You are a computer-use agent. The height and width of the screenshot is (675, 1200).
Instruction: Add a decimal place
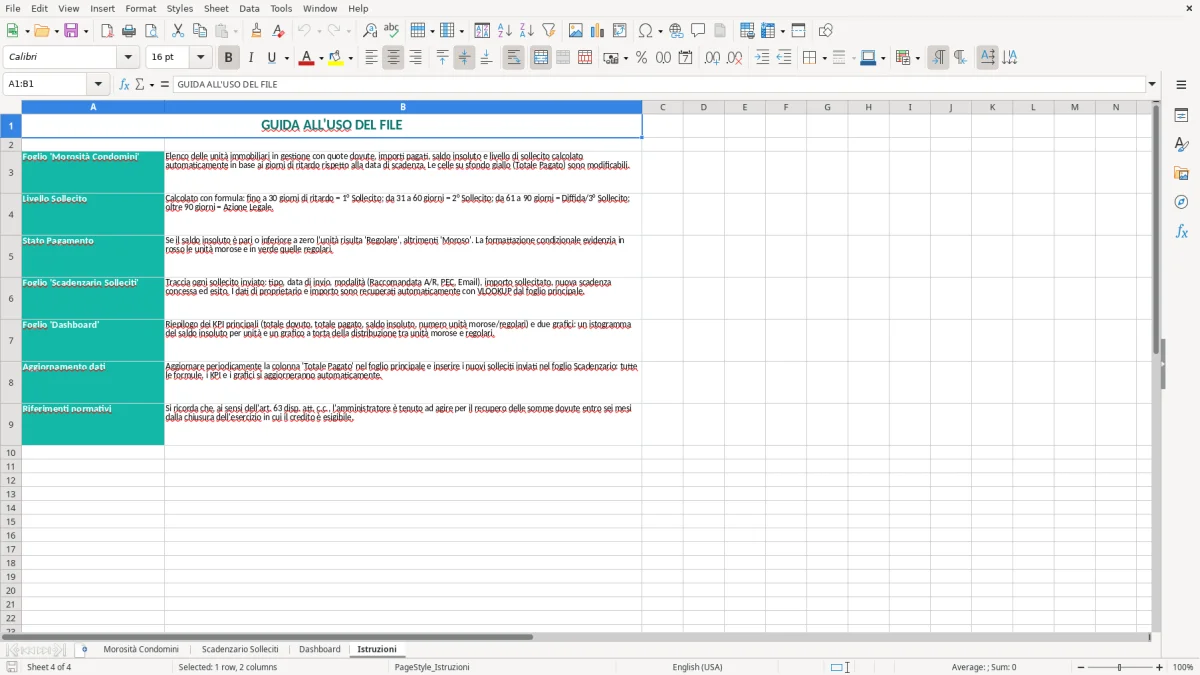pos(712,58)
